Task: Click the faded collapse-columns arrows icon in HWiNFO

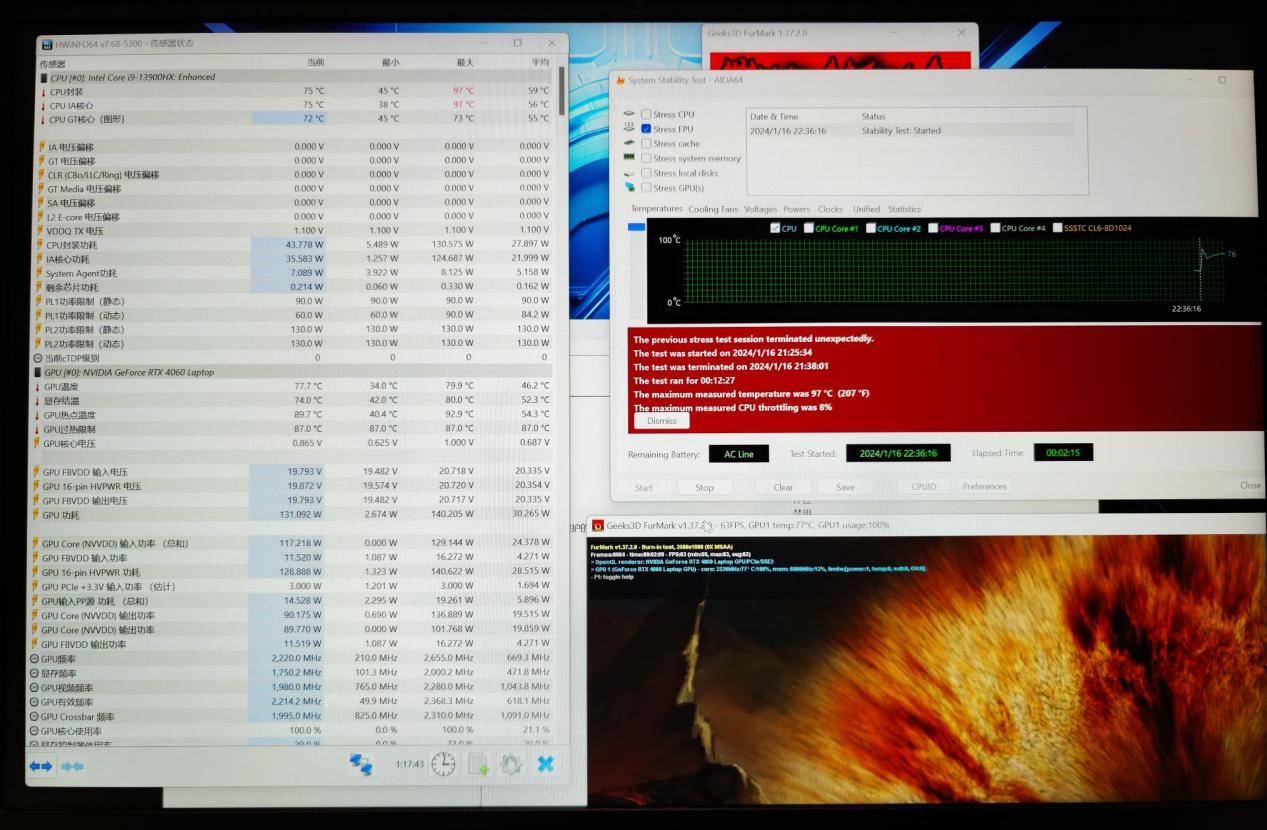Action: [73, 766]
